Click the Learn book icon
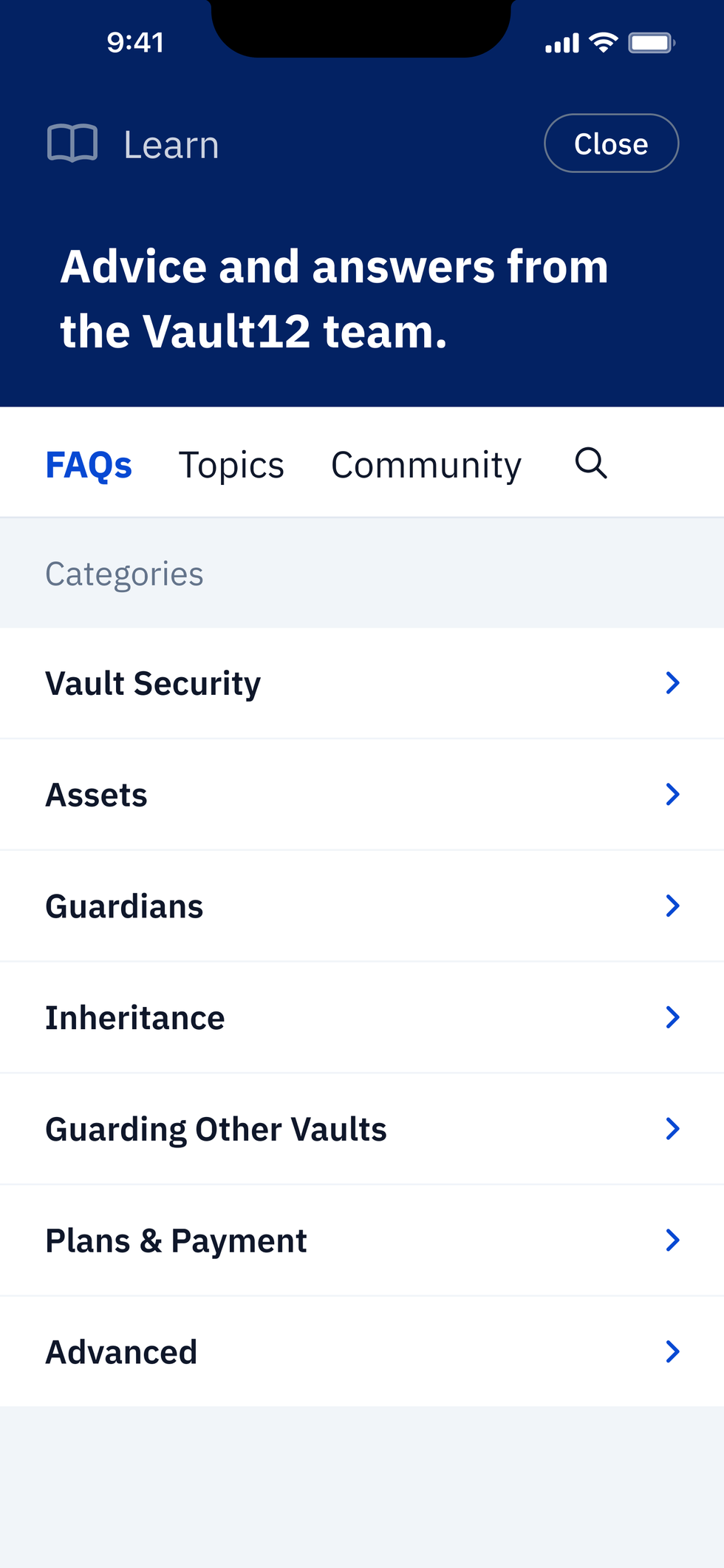 pos(72,142)
